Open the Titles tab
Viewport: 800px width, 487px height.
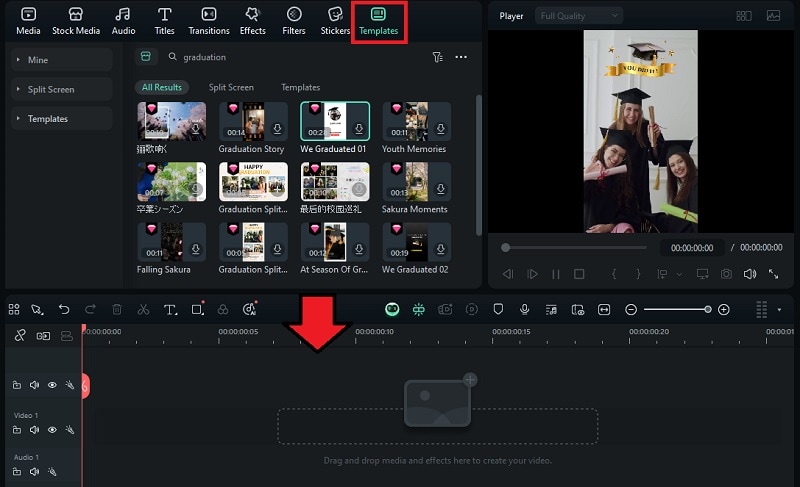pyautogui.click(x=164, y=21)
